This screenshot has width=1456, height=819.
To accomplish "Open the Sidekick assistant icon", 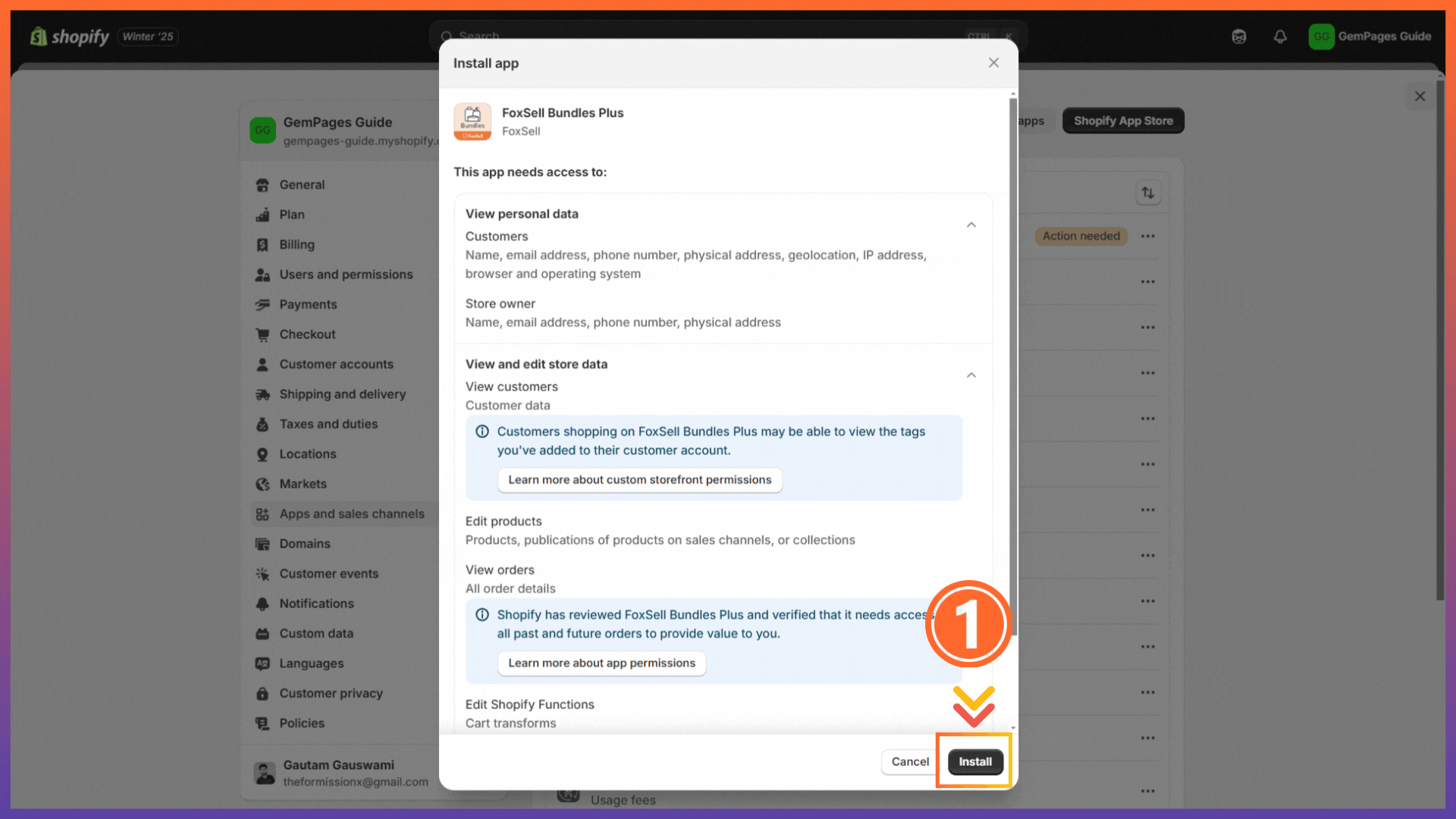I will [x=1239, y=36].
